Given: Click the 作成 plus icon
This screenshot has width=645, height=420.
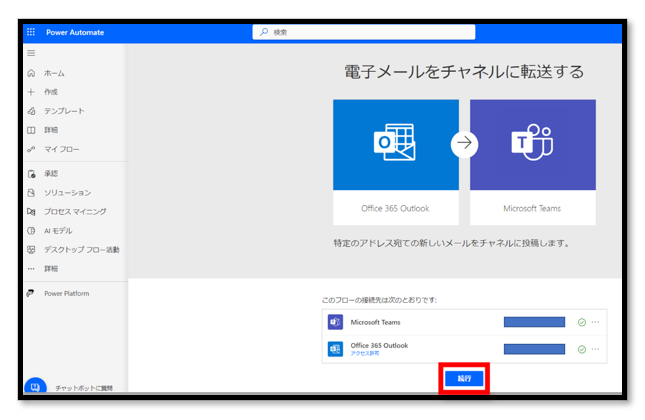Looking at the screenshot, I should (x=31, y=92).
